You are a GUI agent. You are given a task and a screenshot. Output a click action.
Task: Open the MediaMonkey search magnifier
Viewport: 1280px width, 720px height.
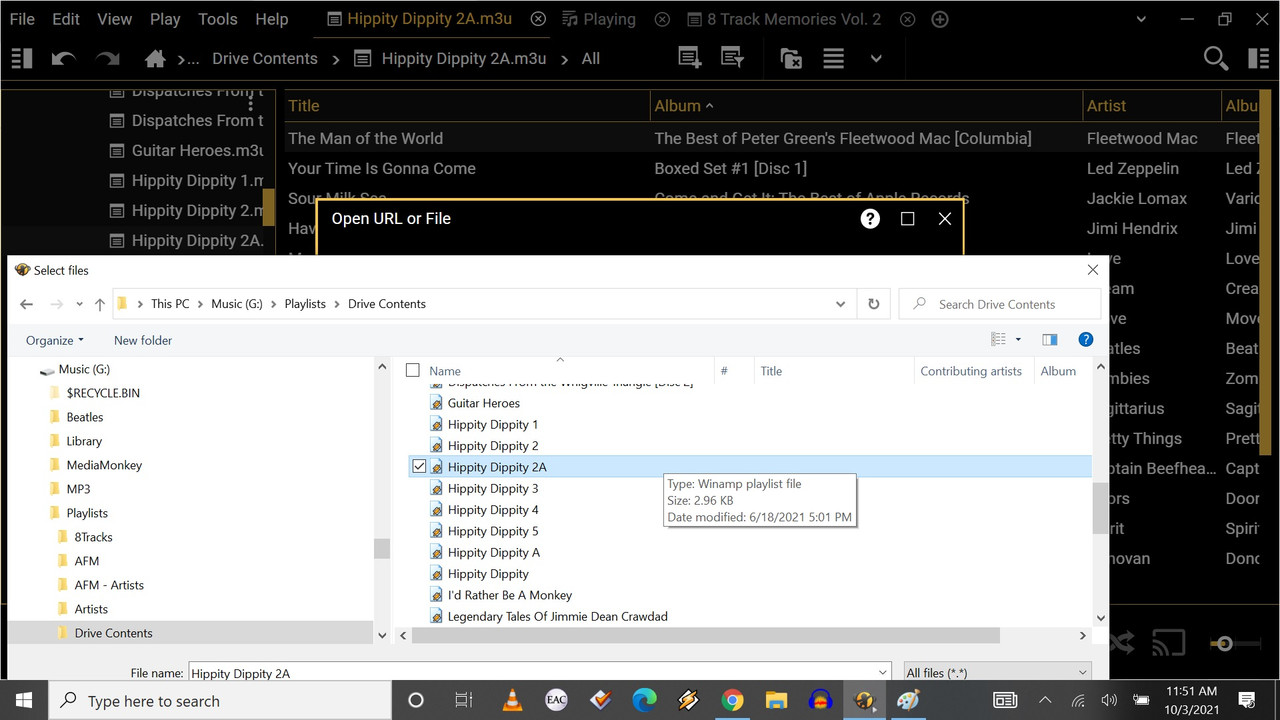tap(1215, 59)
